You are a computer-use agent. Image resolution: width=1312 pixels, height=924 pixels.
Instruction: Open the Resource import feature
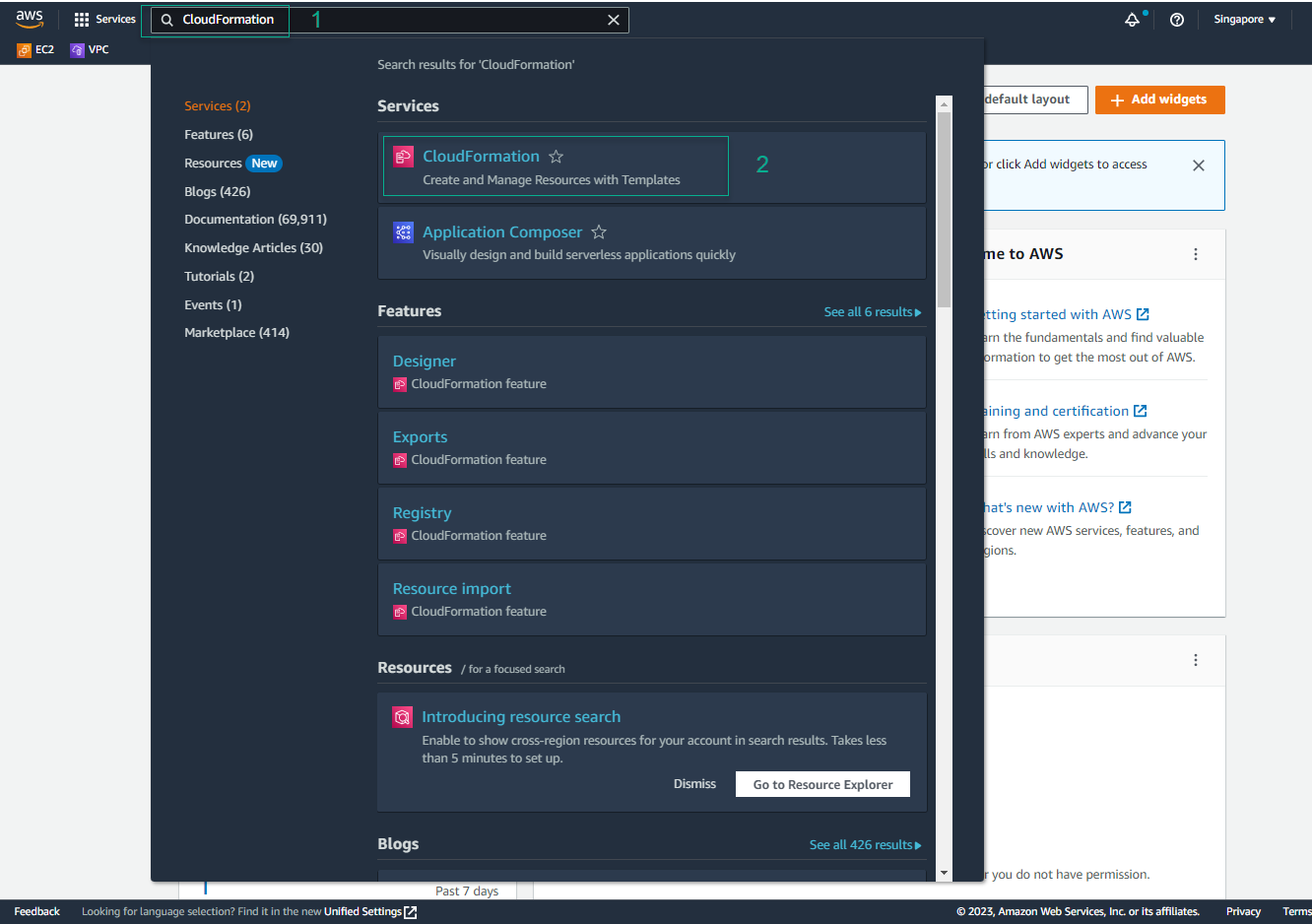[452, 589]
